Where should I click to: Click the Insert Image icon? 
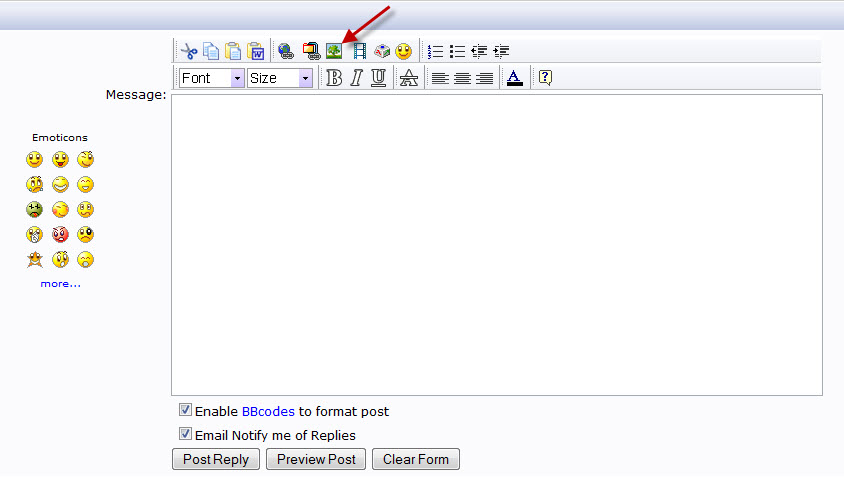[334, 51]
